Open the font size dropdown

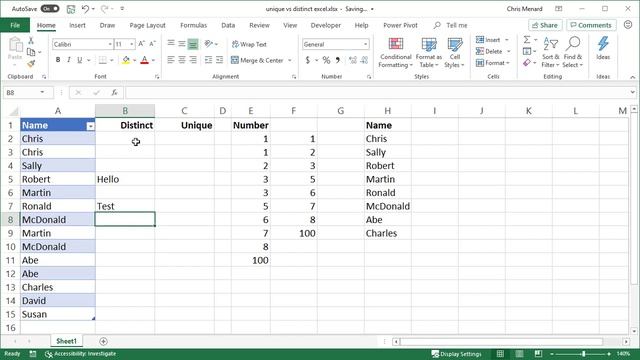(131, 44)
